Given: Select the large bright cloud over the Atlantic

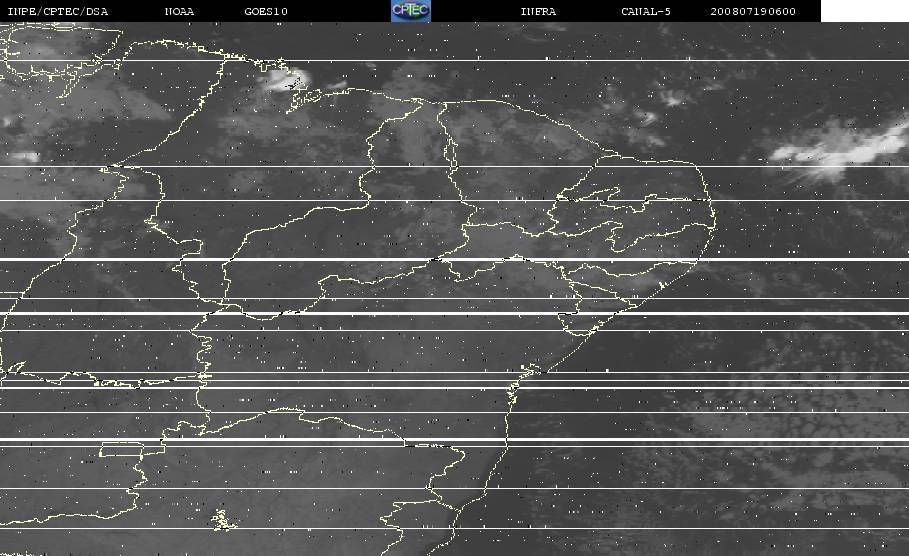Looking at the screenshot, I should coord(839,151).
